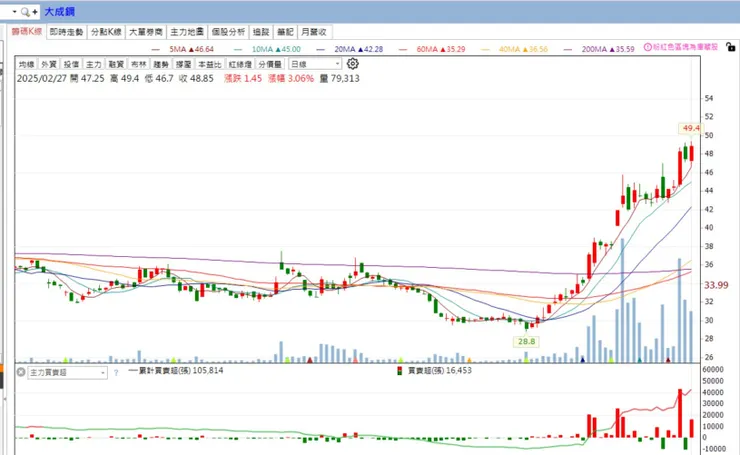Switch to the 筆記 tab
Screen dimensions: 740x455
[x=285, y=32]
